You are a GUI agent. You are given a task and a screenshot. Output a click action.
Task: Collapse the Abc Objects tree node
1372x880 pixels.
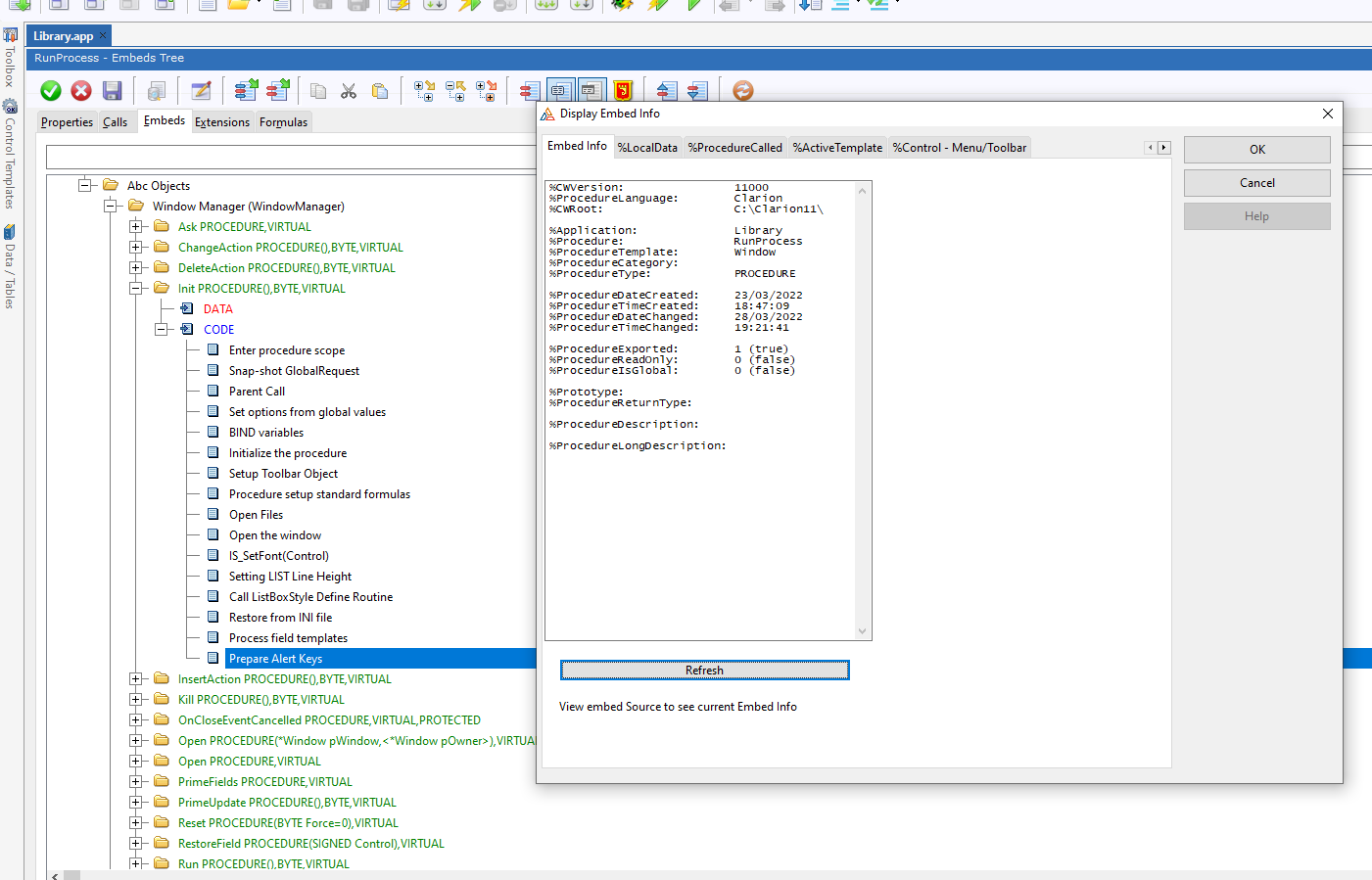coord(85,185)
